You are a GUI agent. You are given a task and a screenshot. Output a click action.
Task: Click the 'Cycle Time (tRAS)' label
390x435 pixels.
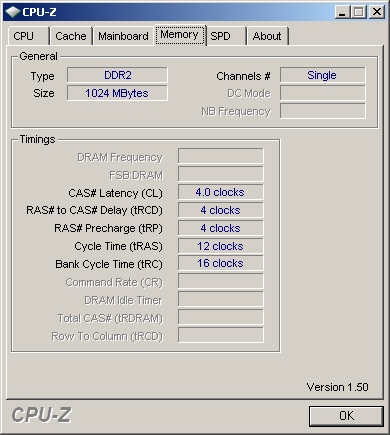118,247
